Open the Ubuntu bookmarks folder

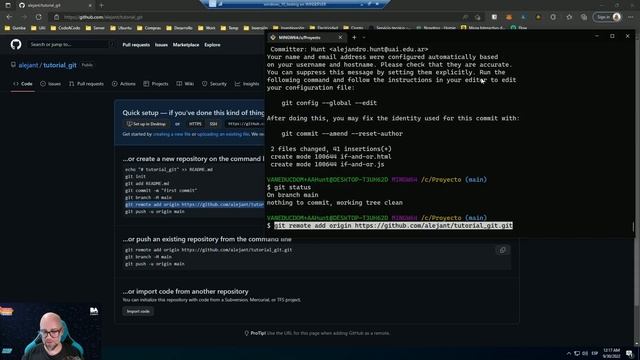(x=121, y=28)
